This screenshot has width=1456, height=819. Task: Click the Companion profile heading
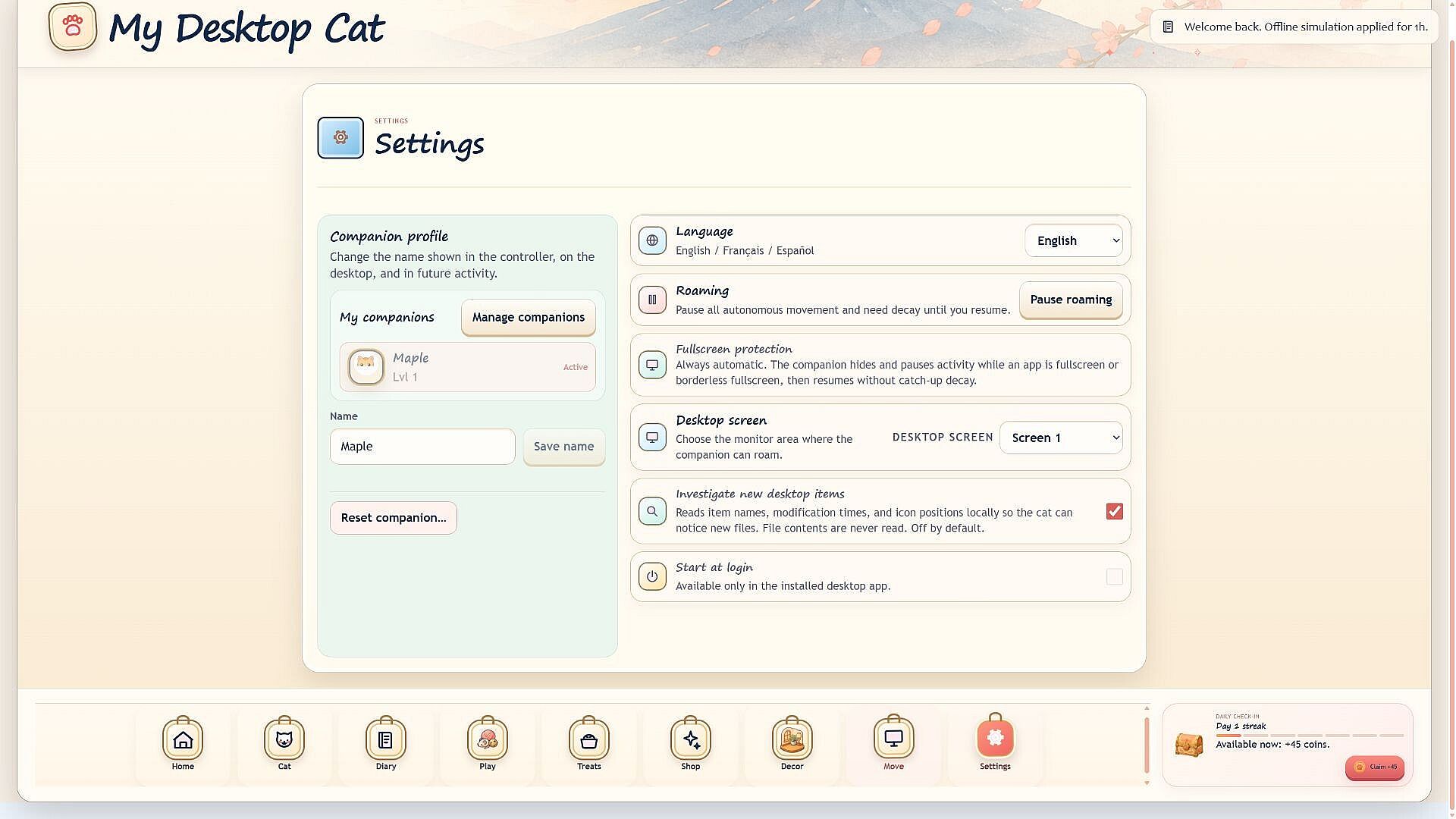(389, 236)
